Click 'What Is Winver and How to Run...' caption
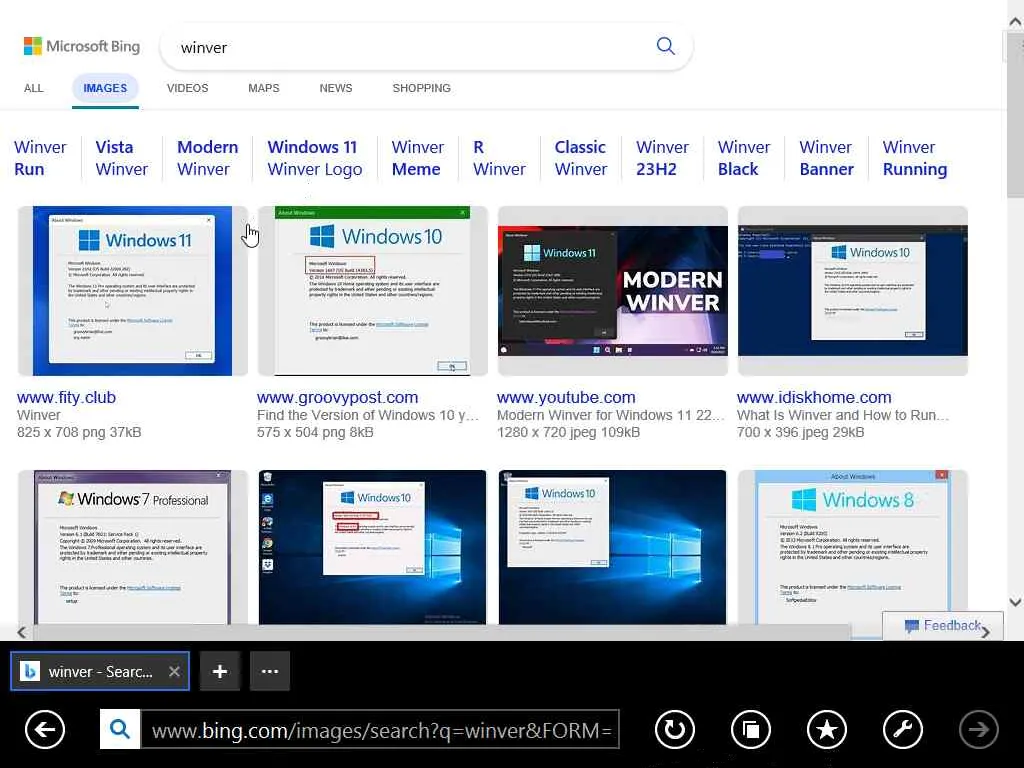Screen dimensions: 1024x768 [842, 415]
